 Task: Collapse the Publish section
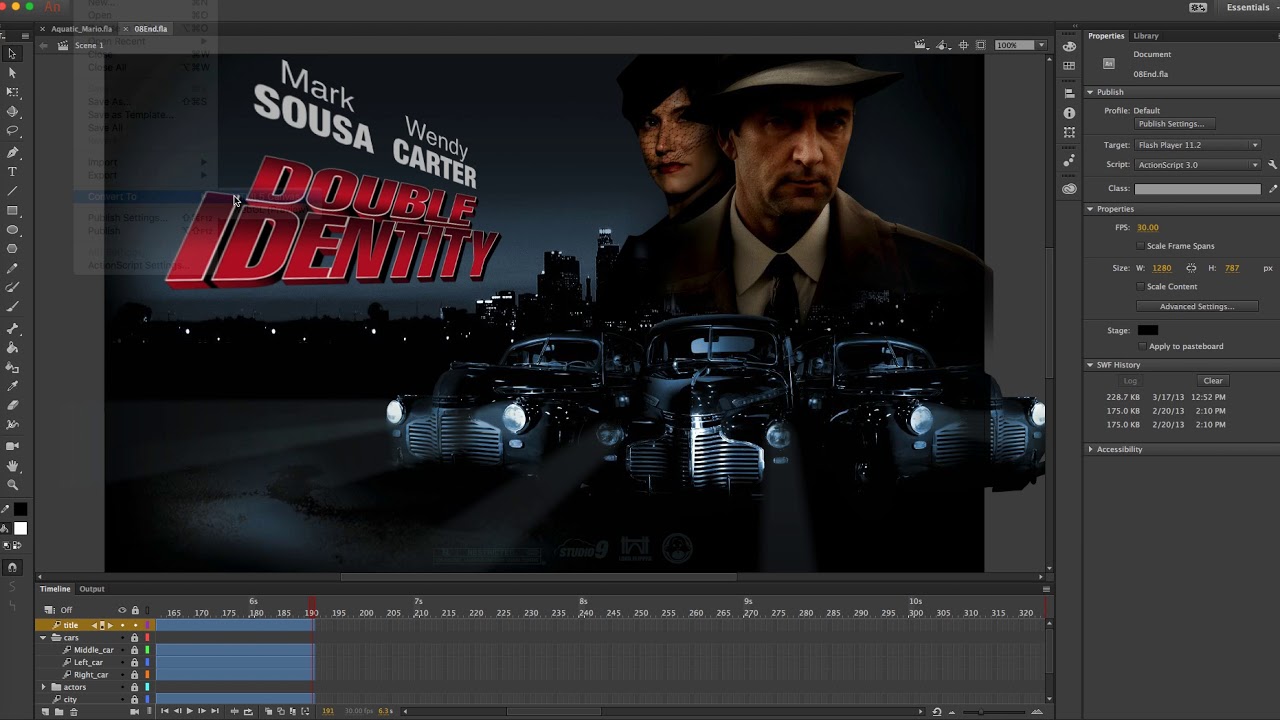point(1090,92)
